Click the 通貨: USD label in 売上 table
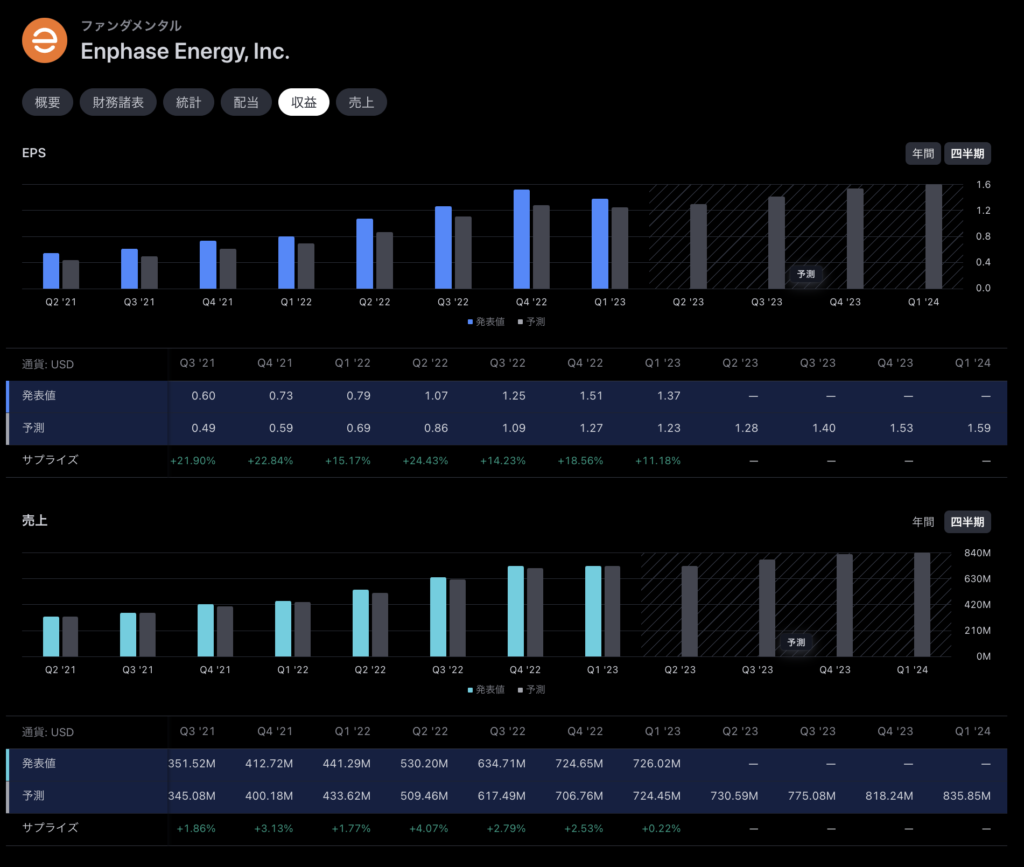Image resolution: width=1024 pixels, height=867 pixels. [48, 733]
